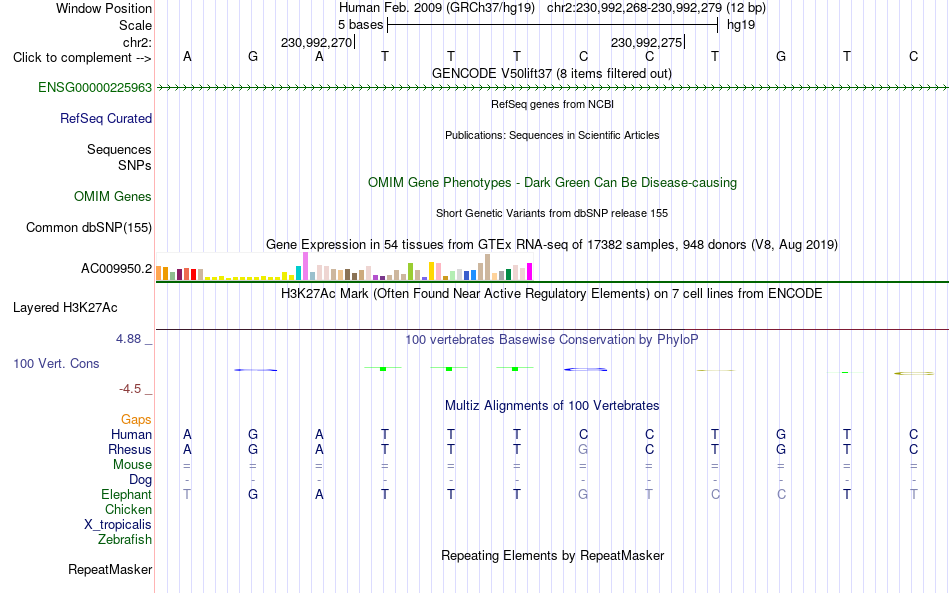Open the GTEx Gene Expression track title

[552, 244]
